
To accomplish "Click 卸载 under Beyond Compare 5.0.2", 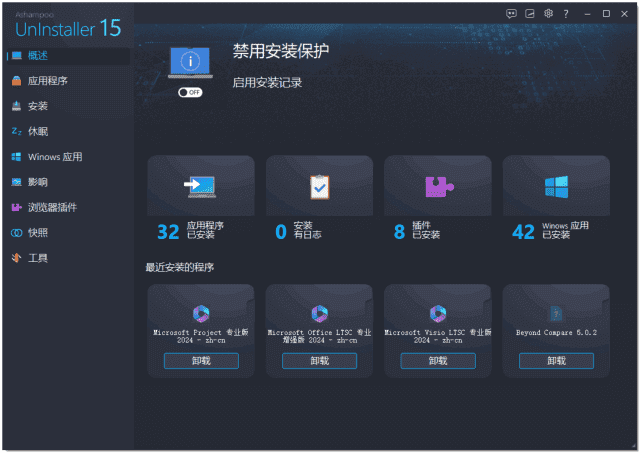I will pyautogui.click(x=556, y=361).
